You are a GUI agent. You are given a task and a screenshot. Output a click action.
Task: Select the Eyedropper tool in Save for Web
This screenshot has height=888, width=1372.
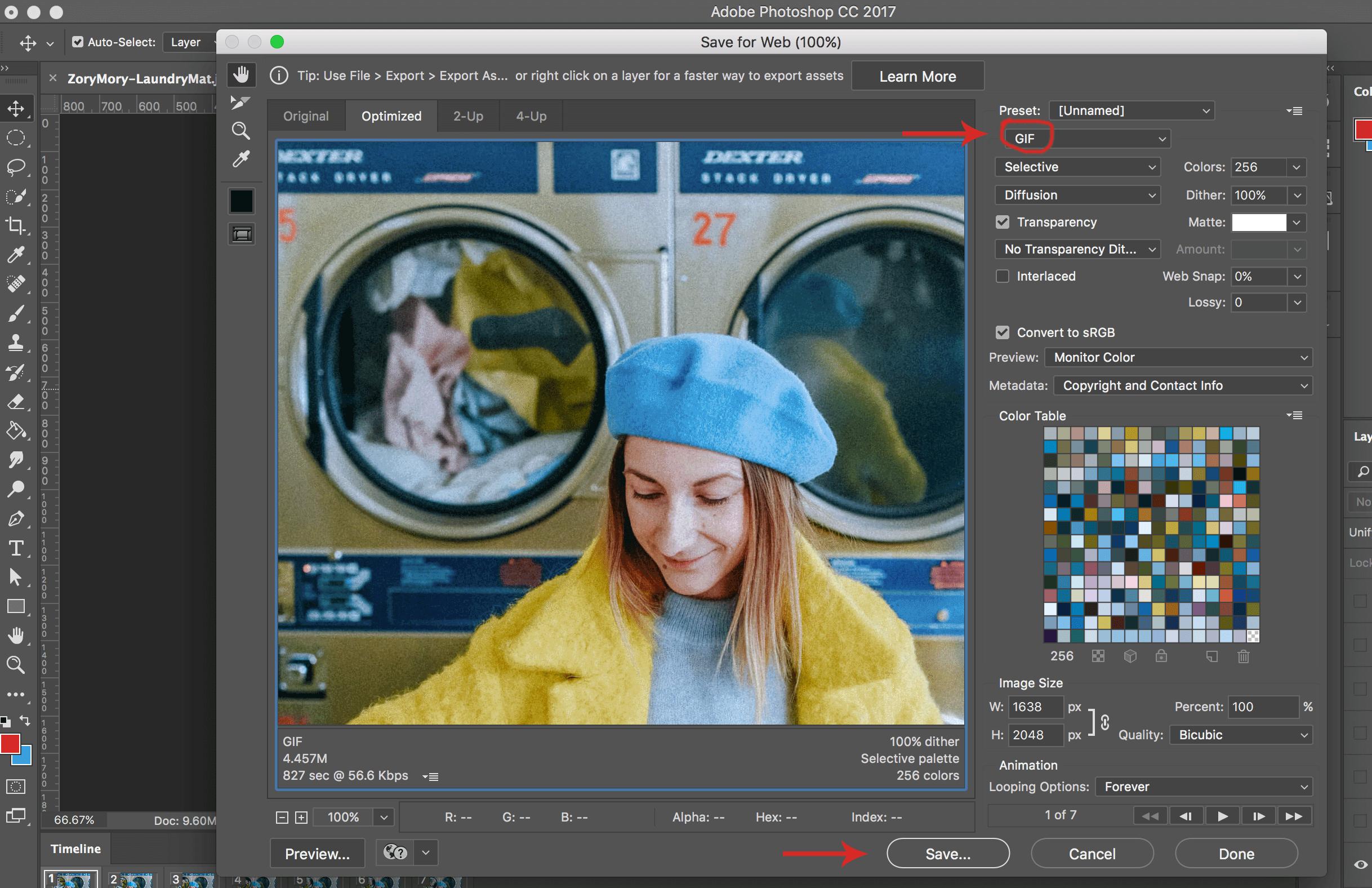click(x=241, y=158)
